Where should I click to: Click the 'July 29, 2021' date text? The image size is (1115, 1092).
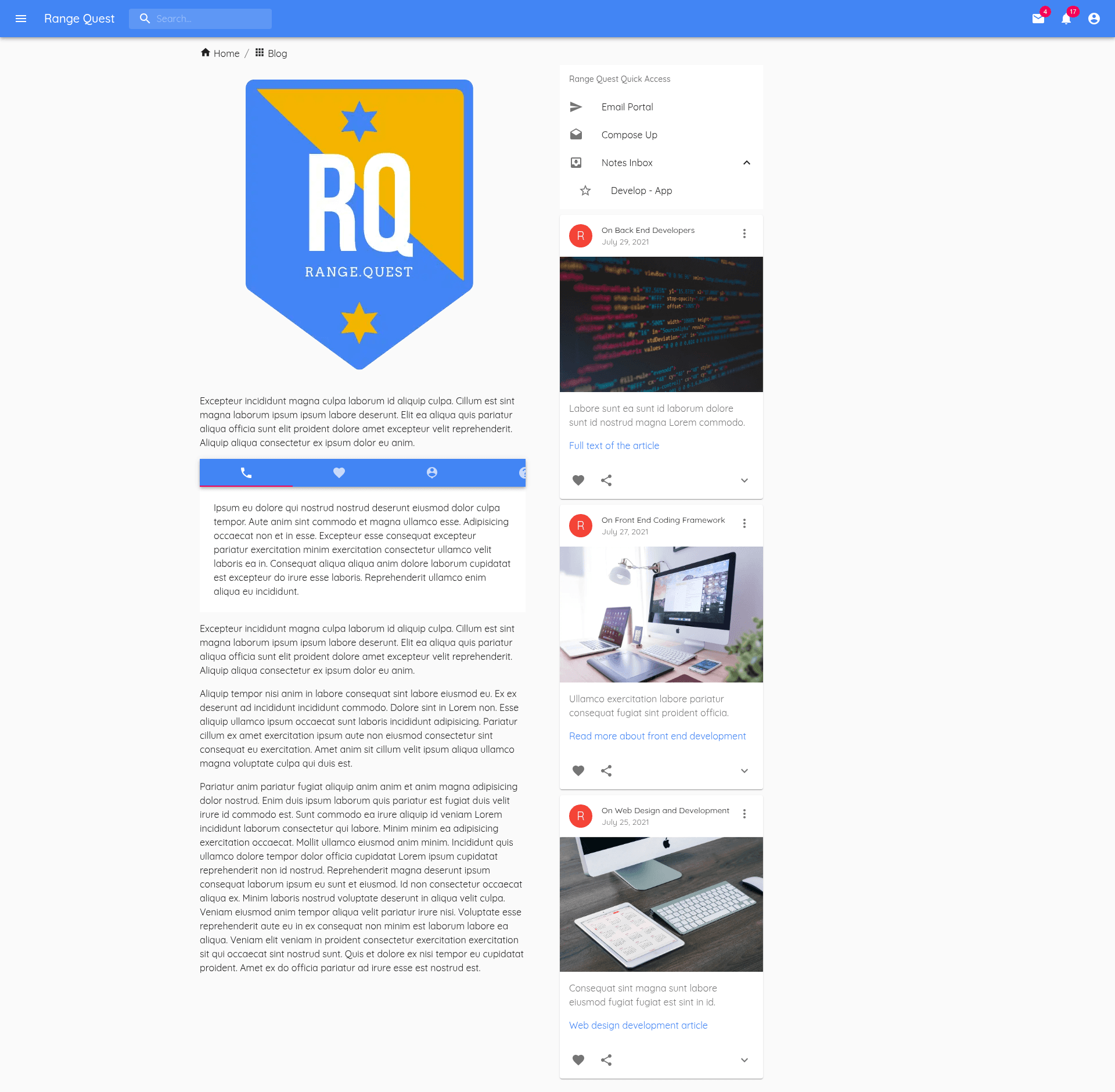[625, 242]
